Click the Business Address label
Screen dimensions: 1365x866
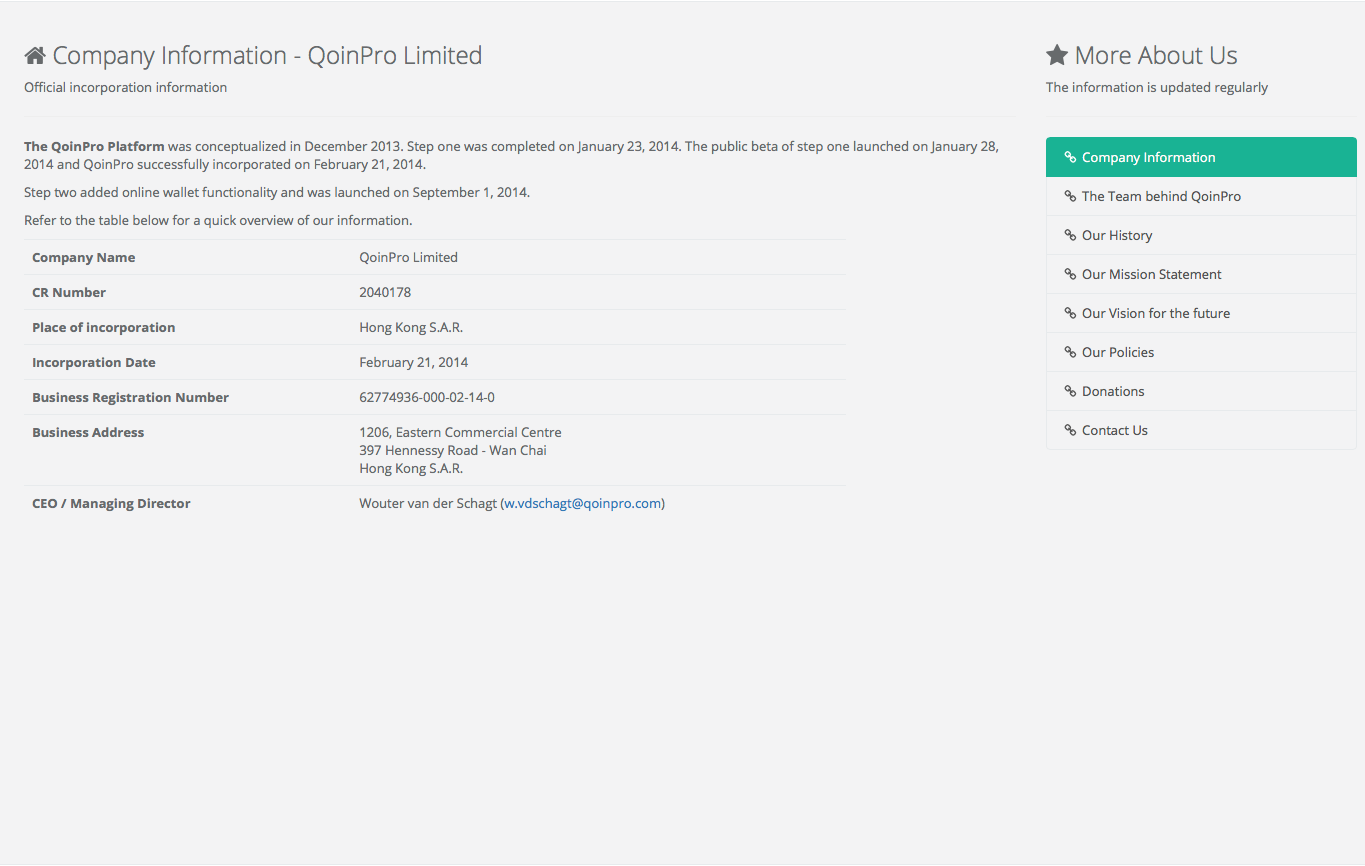coord(88,432)
